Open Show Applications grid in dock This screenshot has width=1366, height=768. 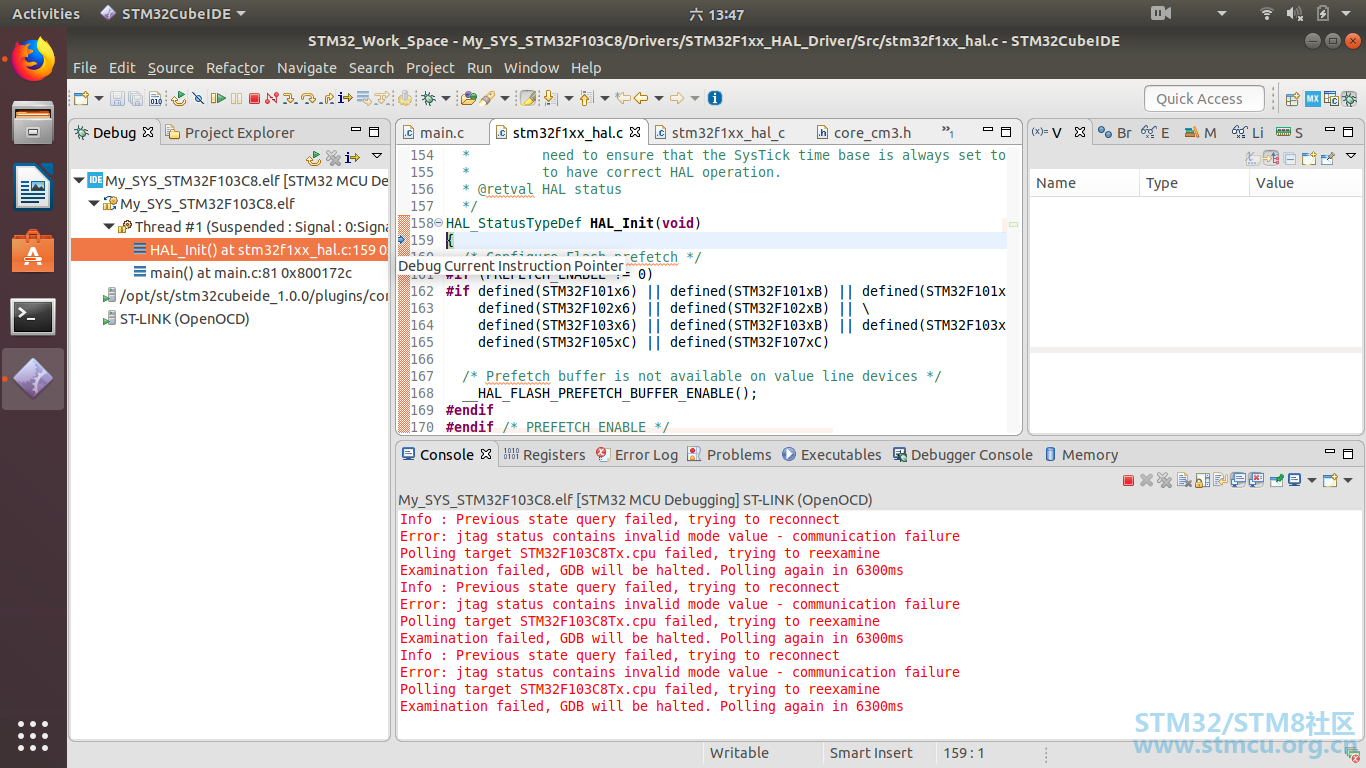point(33,735)
